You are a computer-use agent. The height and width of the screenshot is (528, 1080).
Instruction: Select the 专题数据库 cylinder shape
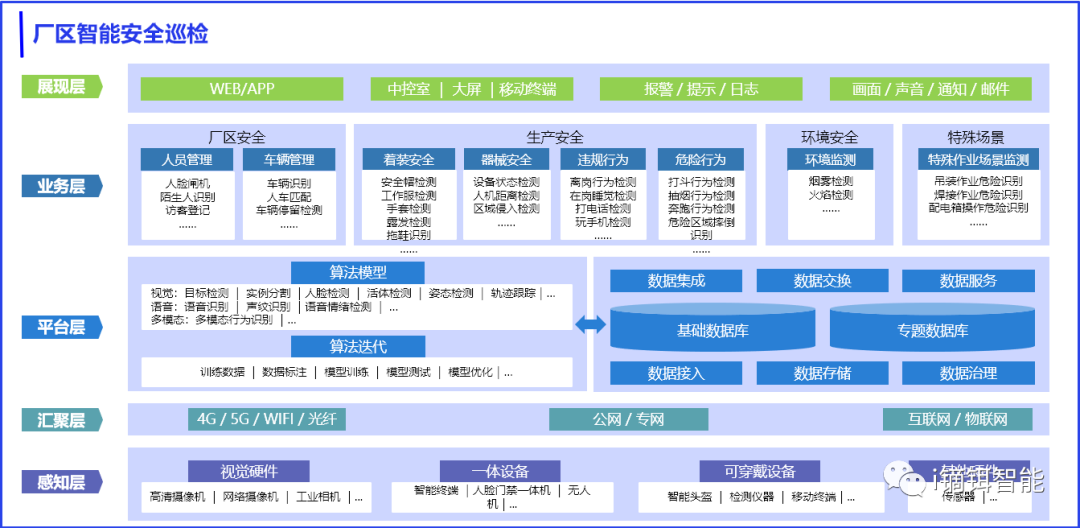pyautogui.click(x=931, y=329)
